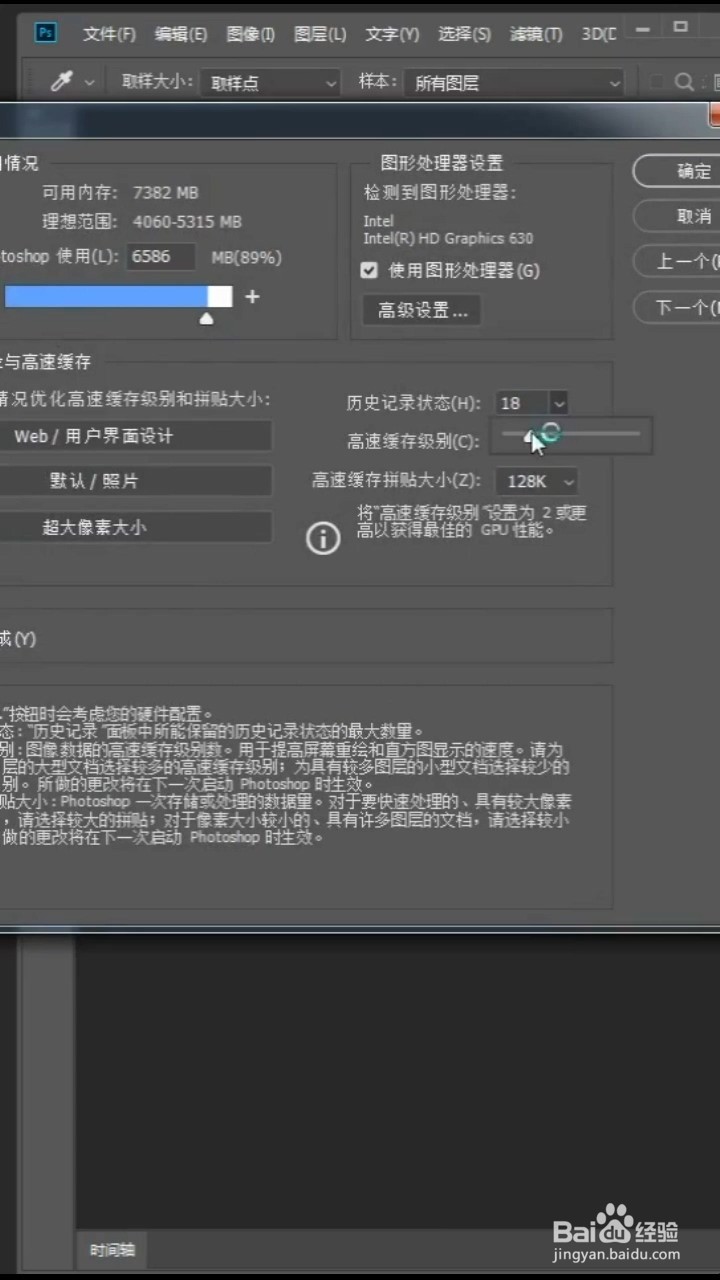Viewport: 720px width, 1280px height.
Task: Open the 滤镜(T) menu
Action: (536, 34)
